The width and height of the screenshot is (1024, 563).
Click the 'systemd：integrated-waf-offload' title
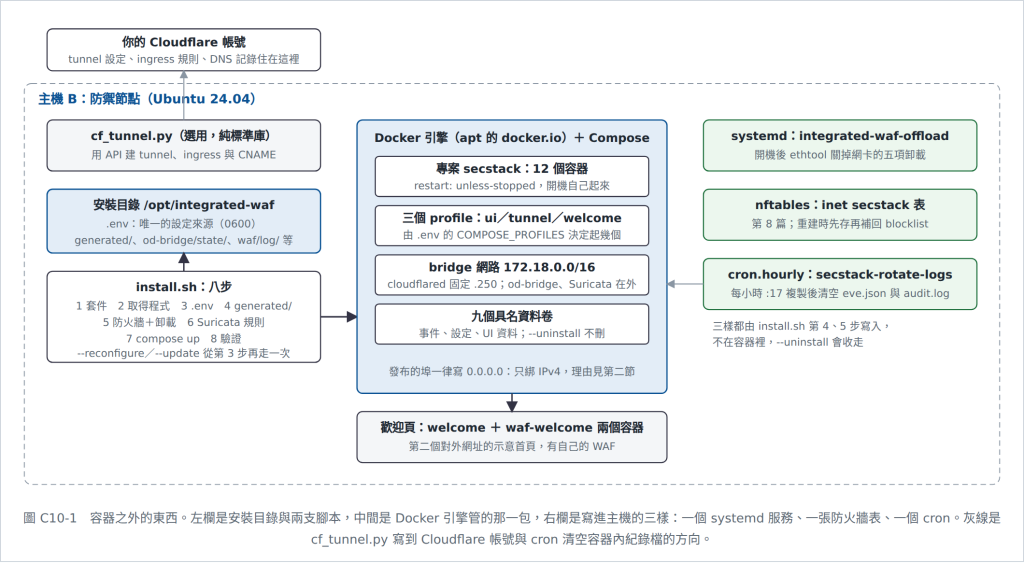click(x=840, y=136)
